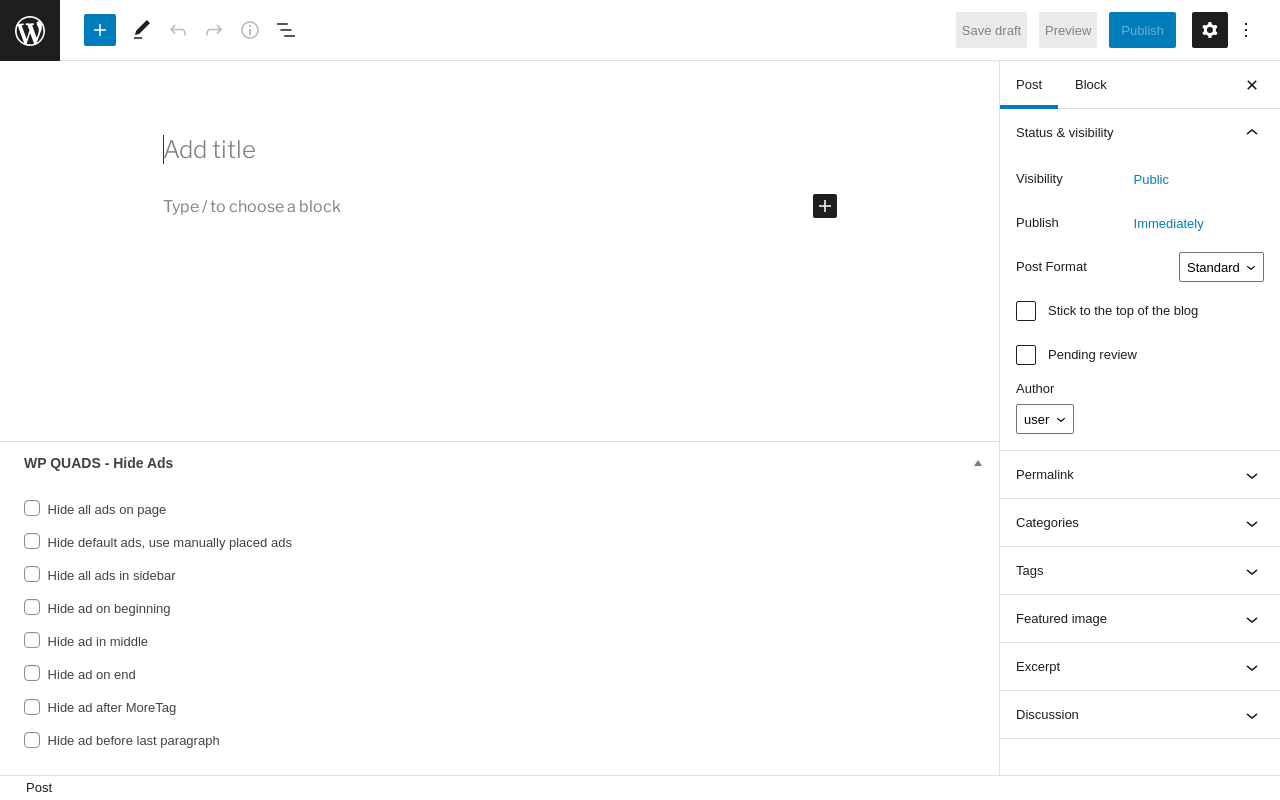Click into the Add title field
The image size is (1280, 800).
[x=500, y=150]
